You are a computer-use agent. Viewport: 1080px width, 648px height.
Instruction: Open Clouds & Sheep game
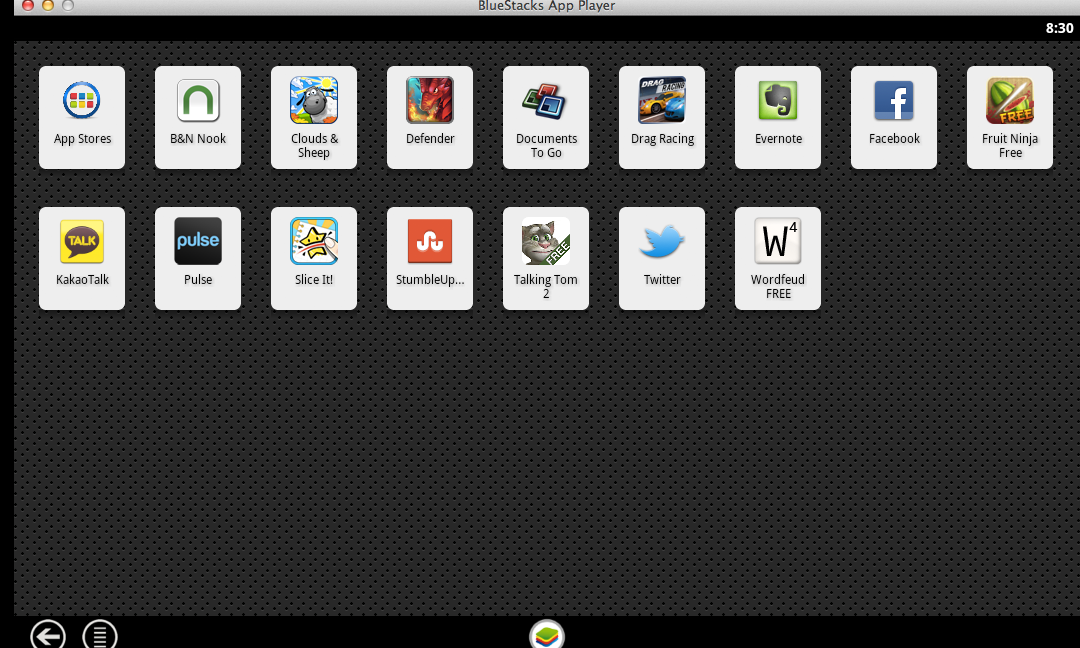[x=314, y=117]
